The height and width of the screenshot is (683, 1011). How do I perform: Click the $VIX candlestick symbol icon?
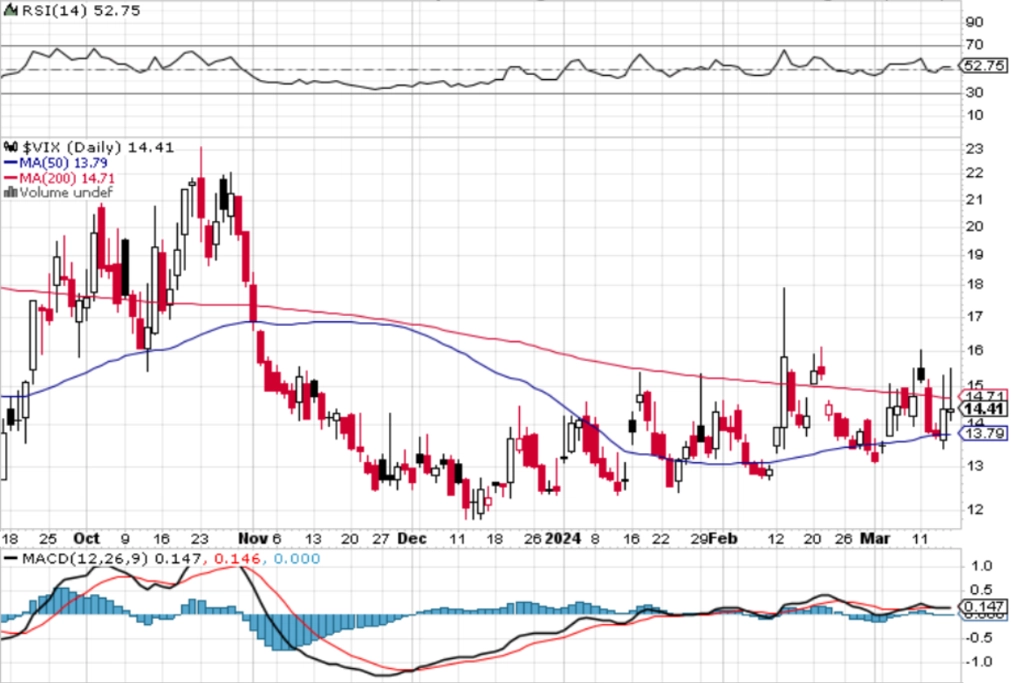click(12, 148)
